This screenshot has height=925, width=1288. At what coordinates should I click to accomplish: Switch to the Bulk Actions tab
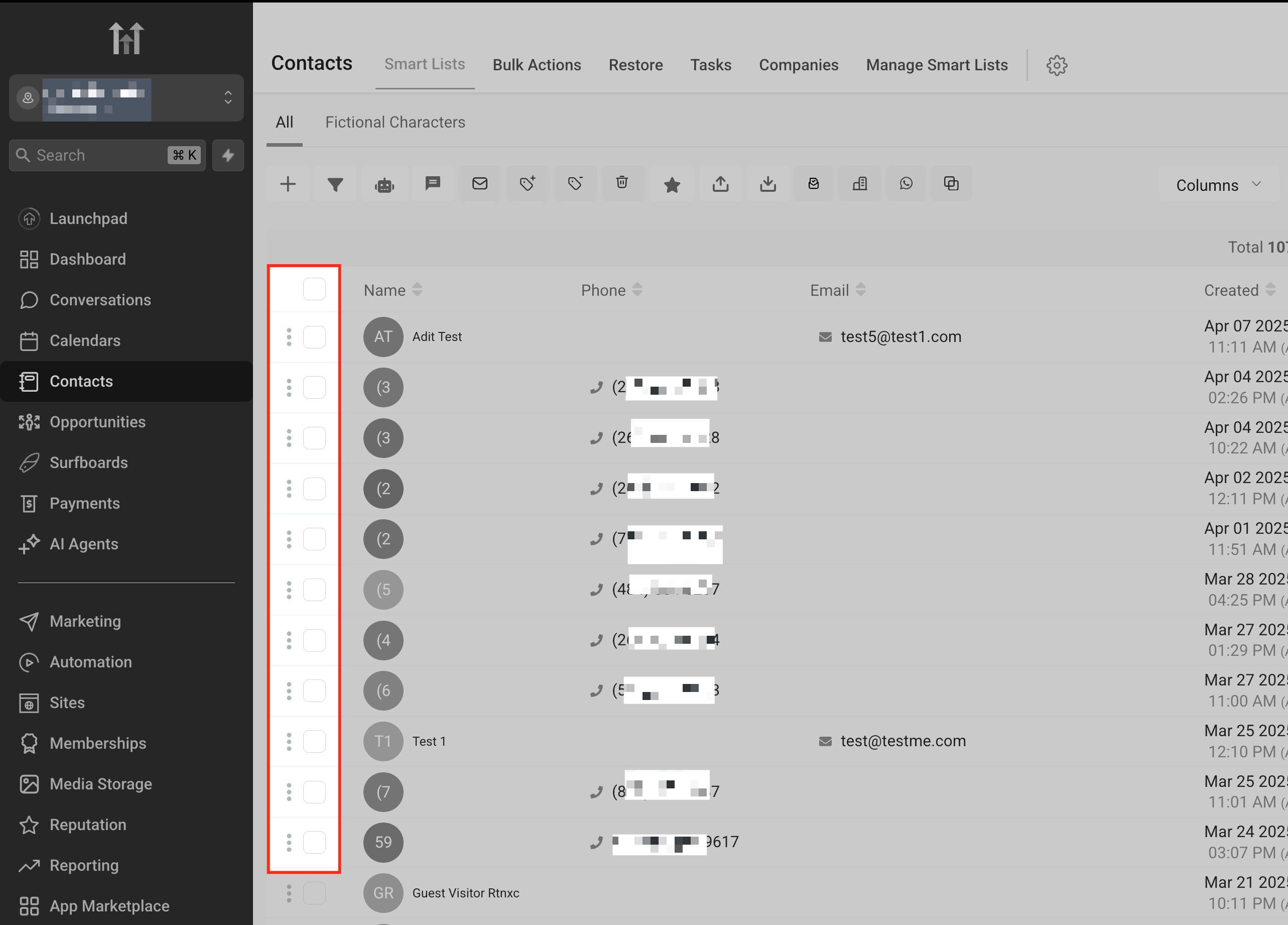click(537, 65)
